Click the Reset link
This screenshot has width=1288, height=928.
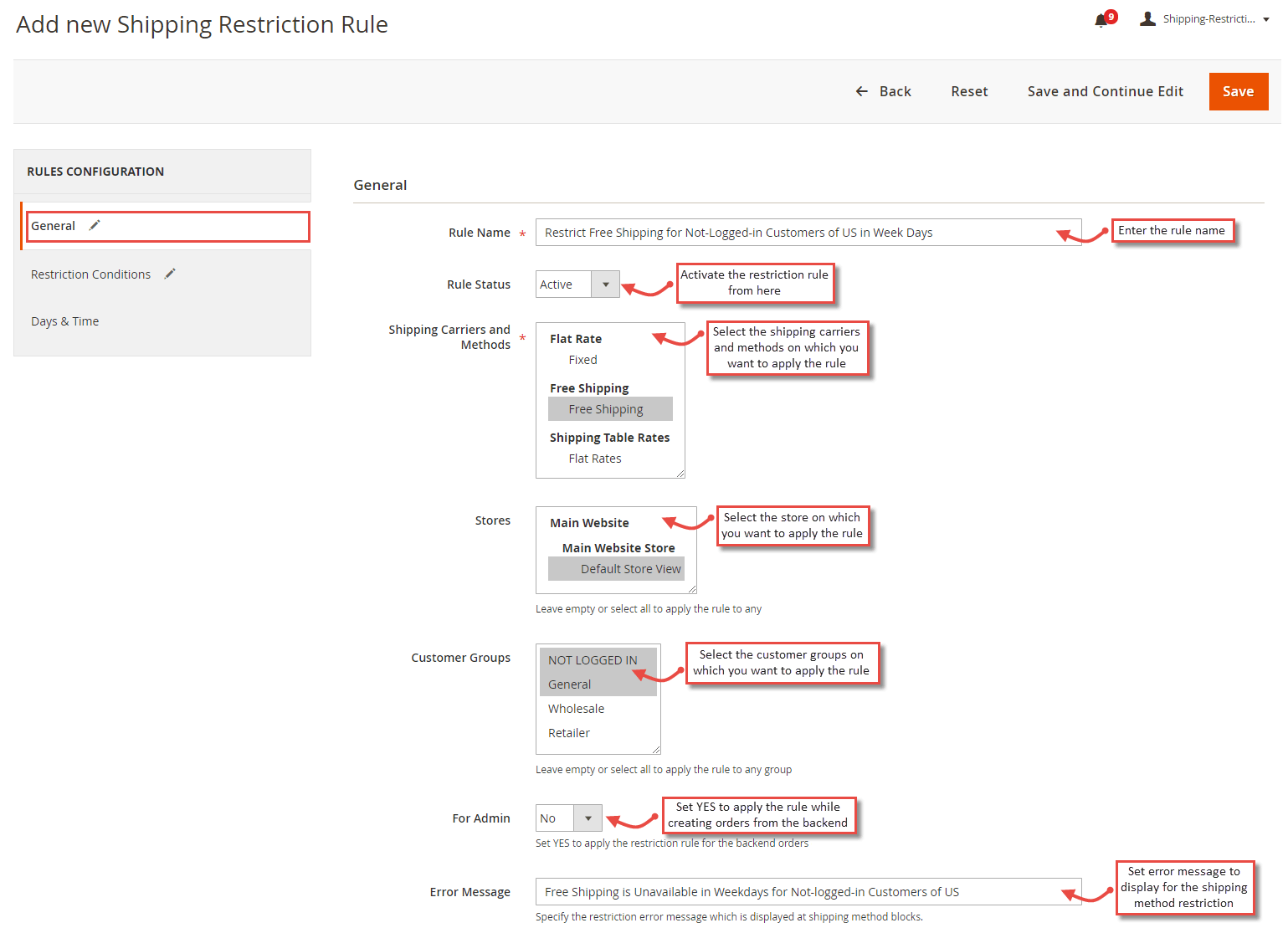click(x=969, y=91)
